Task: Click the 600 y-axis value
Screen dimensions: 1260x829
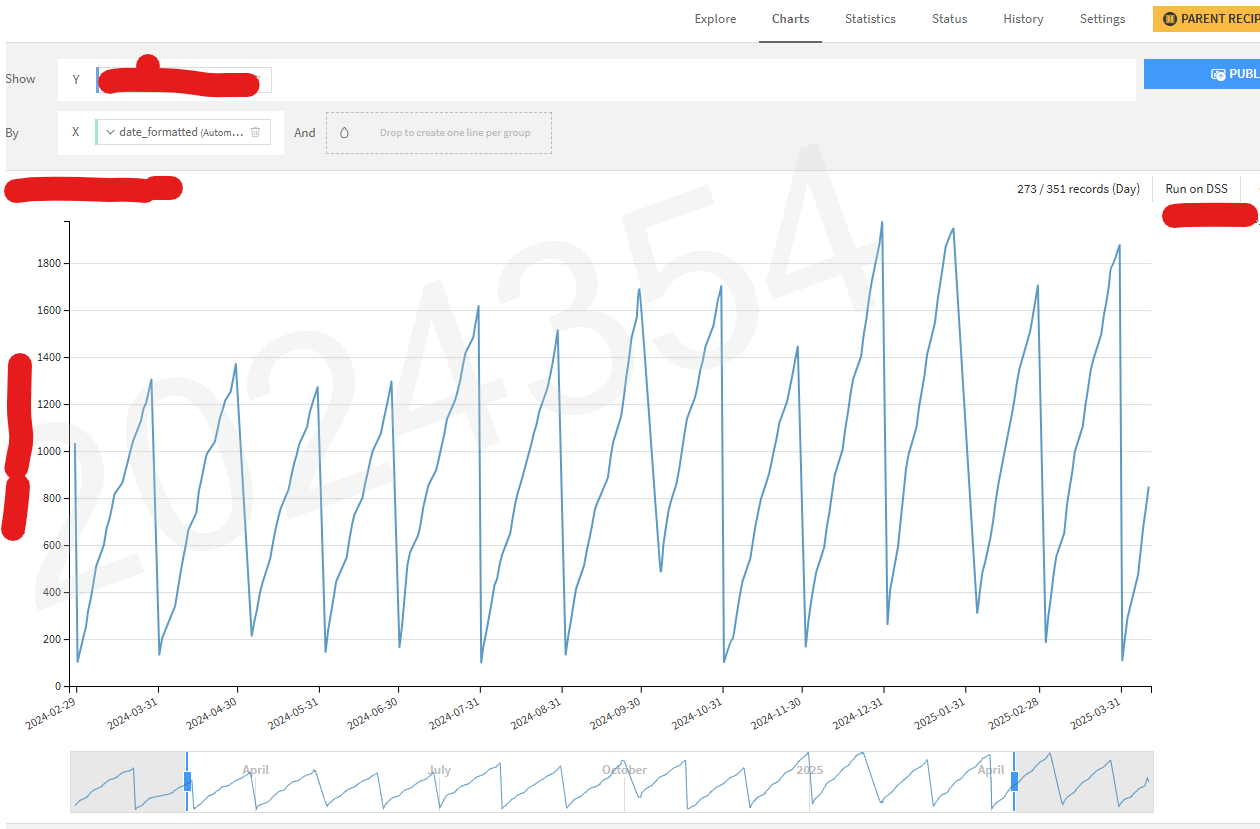Action: pyautogui.click(x=53, y=546)
